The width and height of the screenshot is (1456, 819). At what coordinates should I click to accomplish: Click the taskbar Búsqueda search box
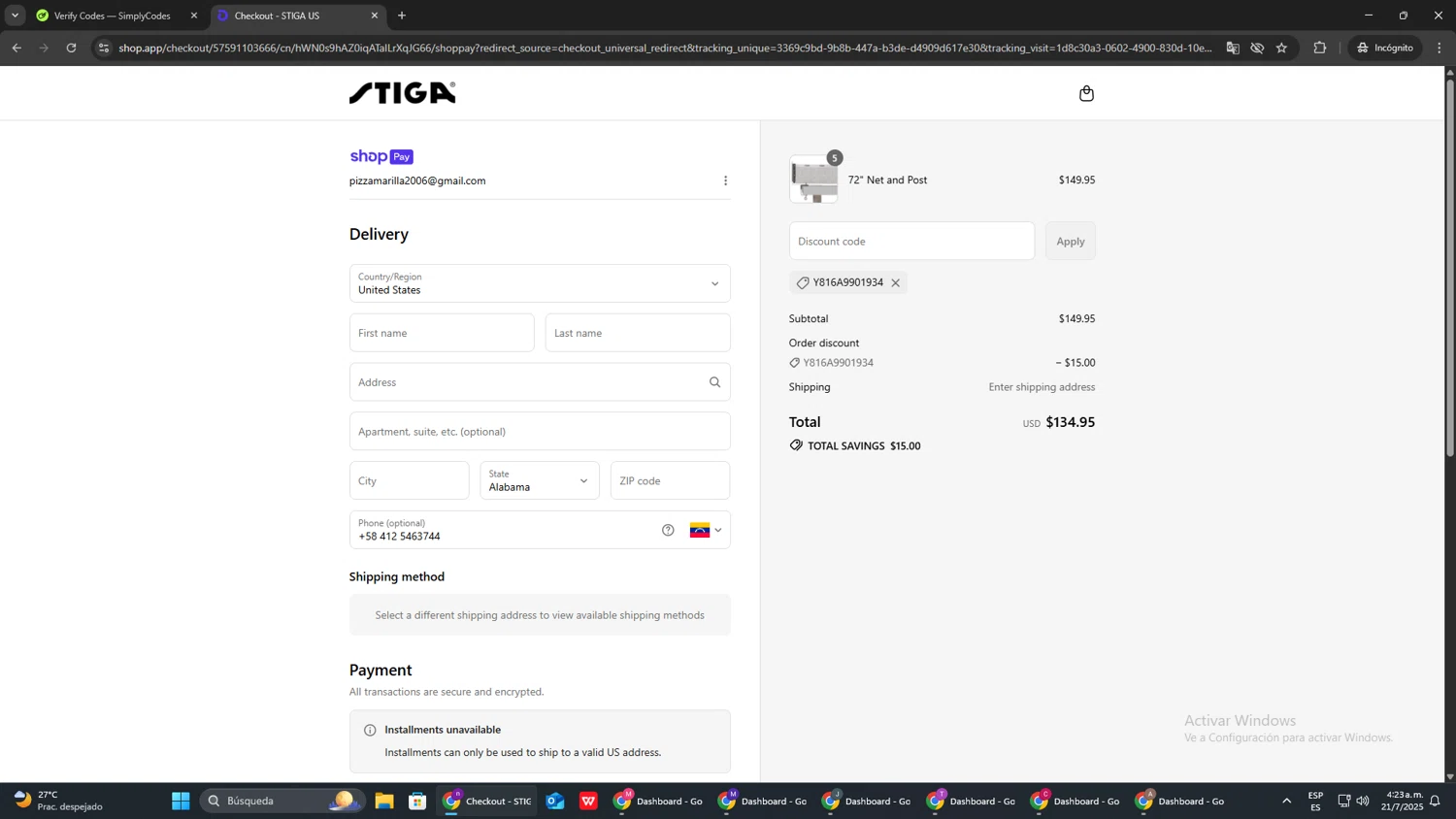pyautogui.click(x=281, y=801)
